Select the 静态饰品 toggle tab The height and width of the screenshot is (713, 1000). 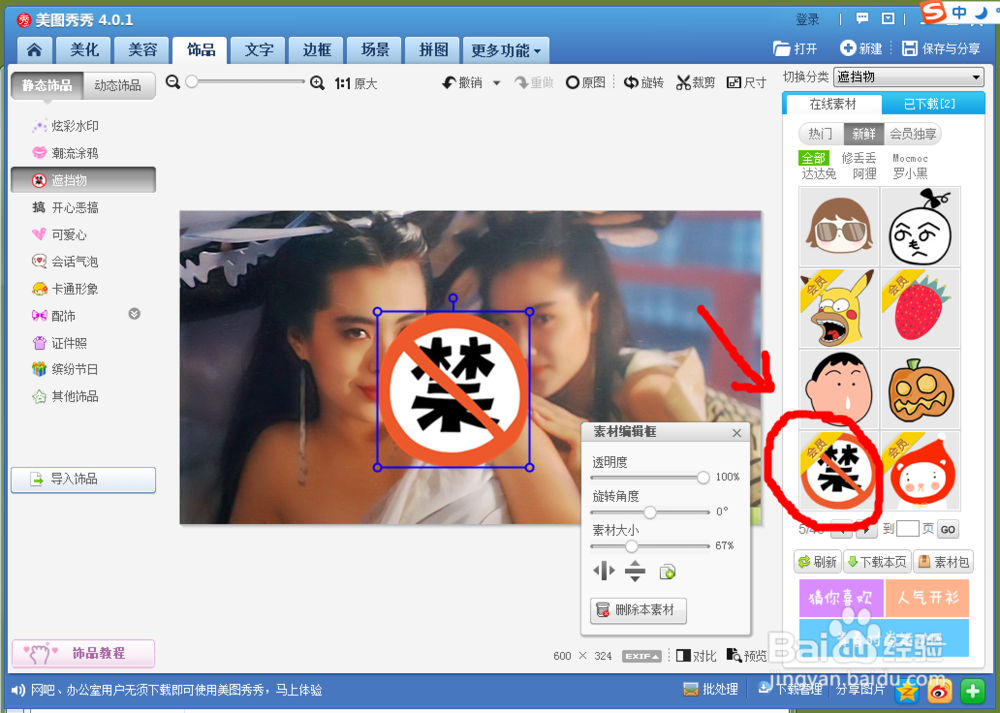(x=47, y=85)
